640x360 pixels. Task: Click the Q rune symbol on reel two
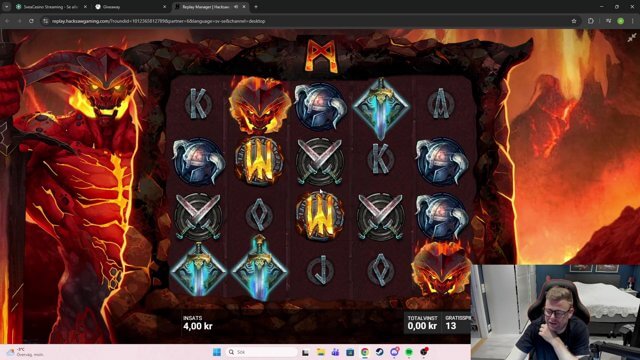[x=259, y=215]
